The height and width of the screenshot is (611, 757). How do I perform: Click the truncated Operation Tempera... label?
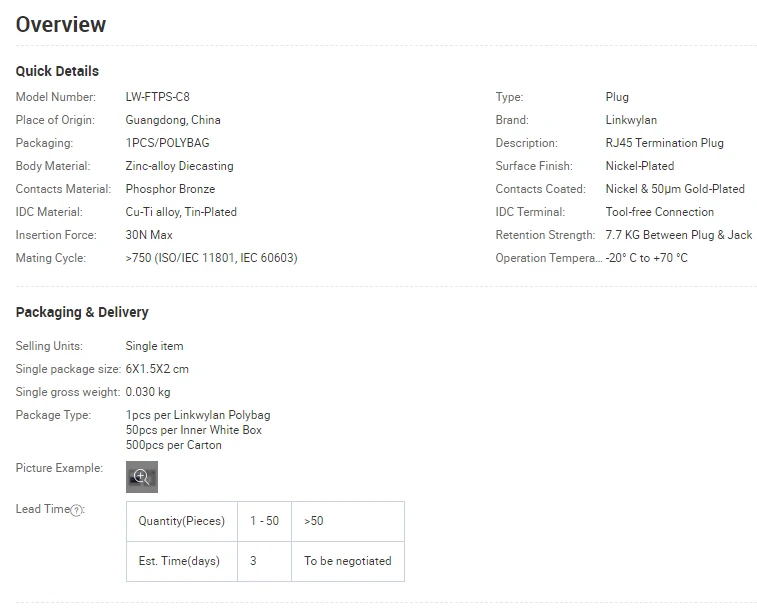[548, 258]
